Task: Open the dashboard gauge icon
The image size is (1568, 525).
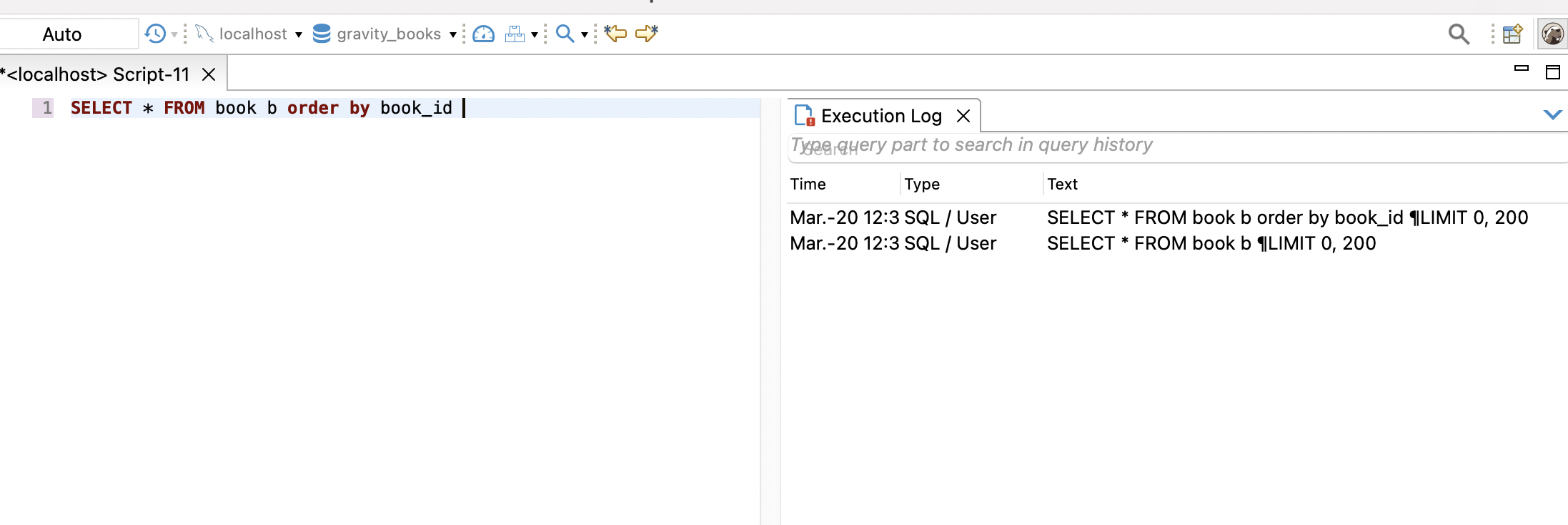Action: click(484, 34)
